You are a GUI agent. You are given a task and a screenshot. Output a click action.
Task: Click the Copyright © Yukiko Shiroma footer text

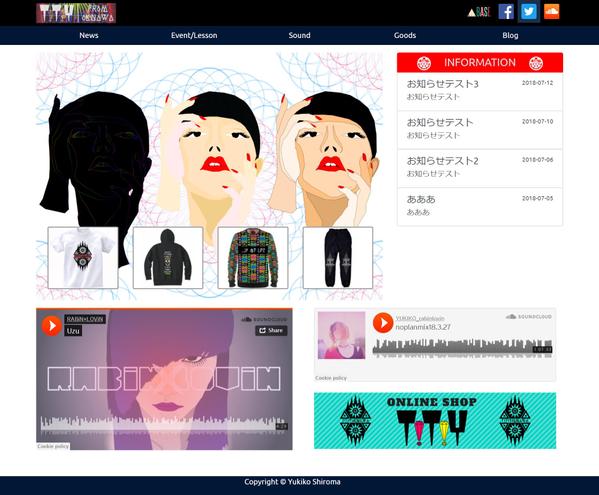(292, 482)
